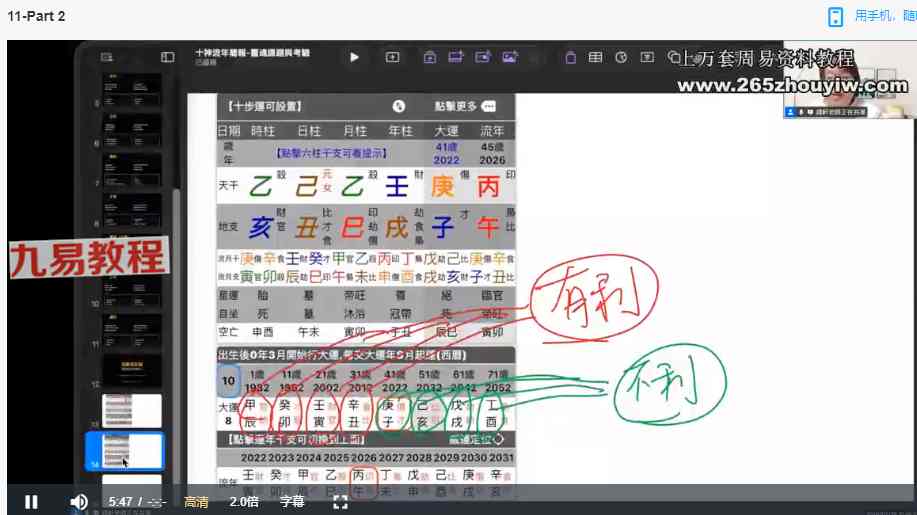The width and height of the screenshot is (917, 515).
Task: Mute the video volume
Action: pyautogui.click(x=78, y=502)
